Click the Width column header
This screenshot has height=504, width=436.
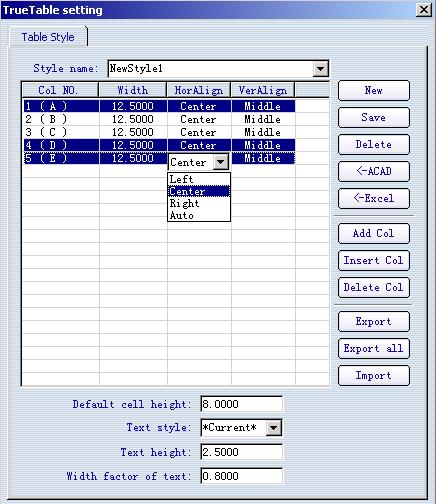[133, 90]
